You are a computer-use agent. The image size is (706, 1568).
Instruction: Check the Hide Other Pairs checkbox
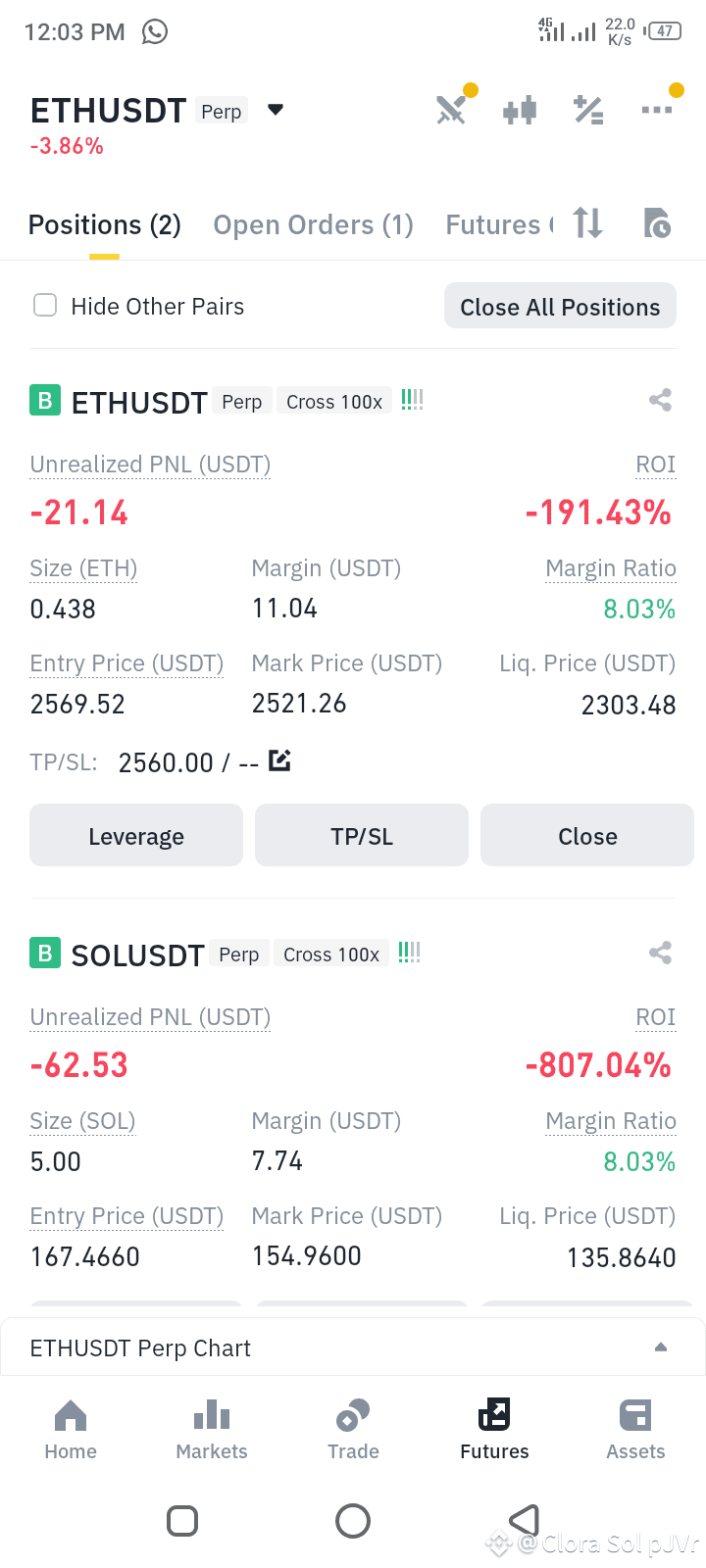45,306
